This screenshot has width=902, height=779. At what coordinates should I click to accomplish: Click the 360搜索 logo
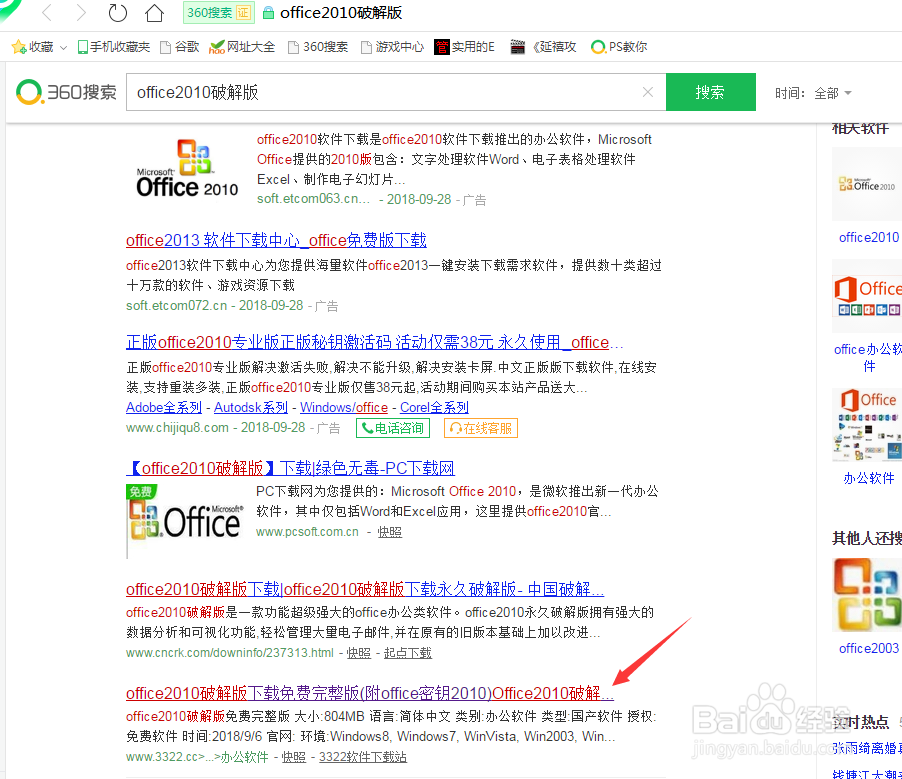tap(66, 92)
